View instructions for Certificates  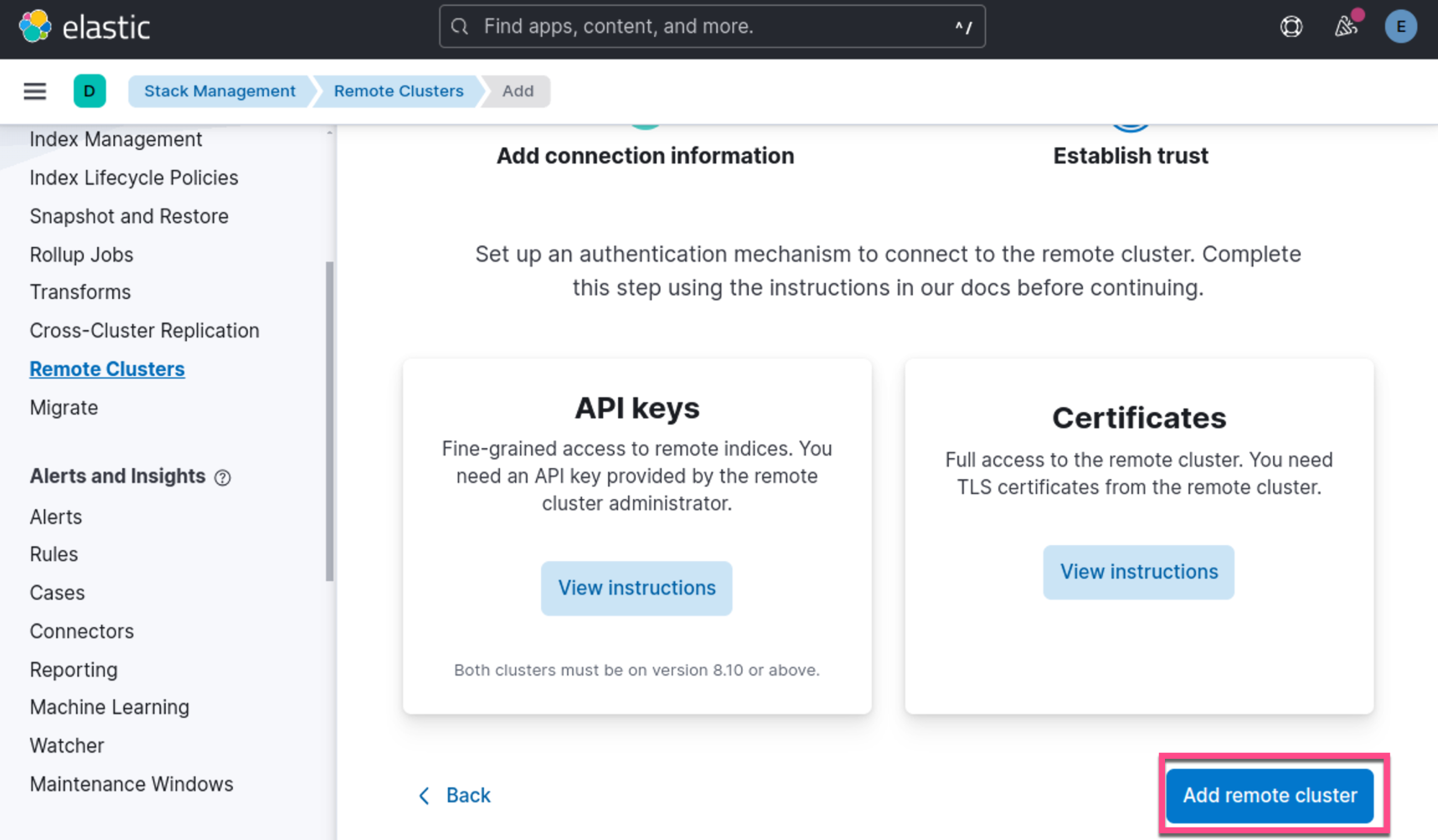1138,572
